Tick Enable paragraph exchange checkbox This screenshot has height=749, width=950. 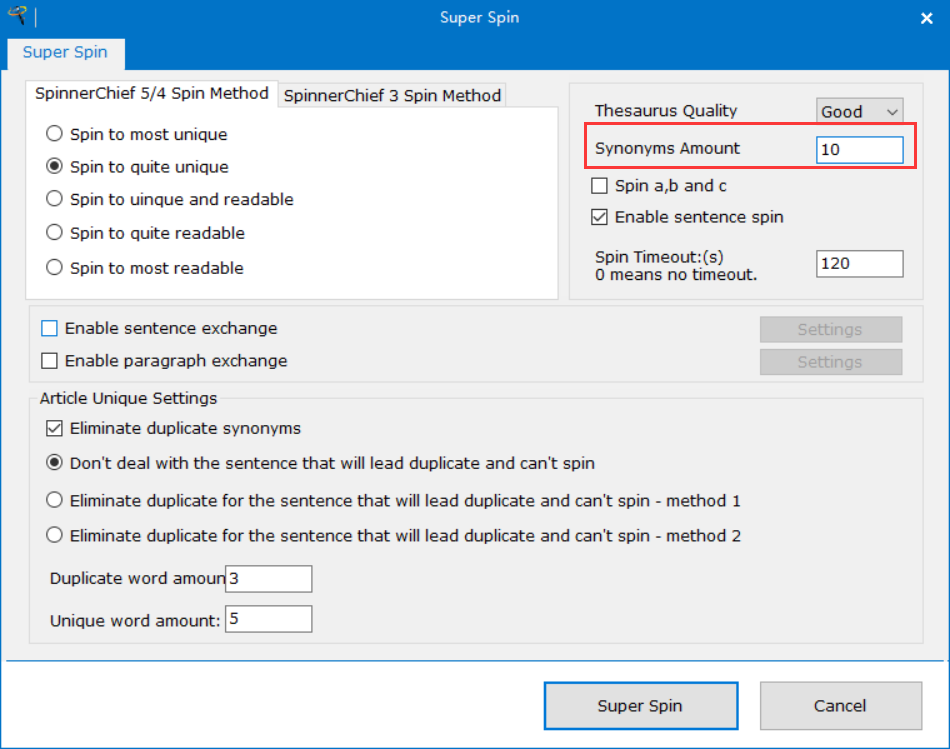[x=49, y=361]
